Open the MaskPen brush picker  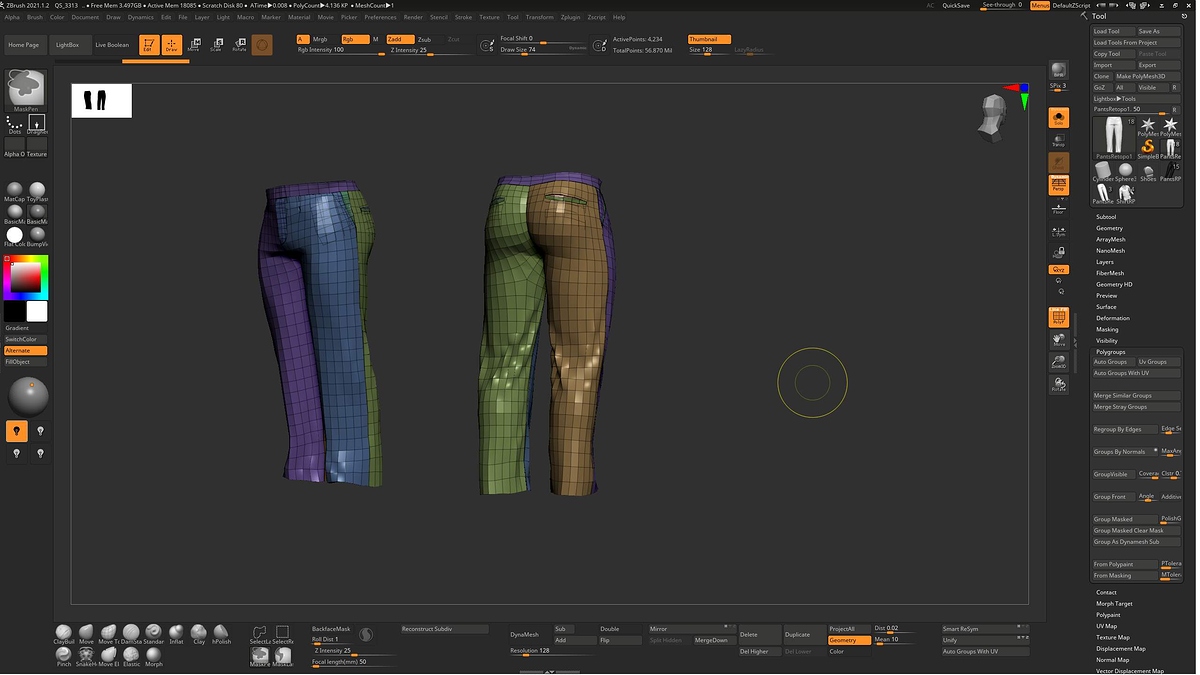click(25, 90)
